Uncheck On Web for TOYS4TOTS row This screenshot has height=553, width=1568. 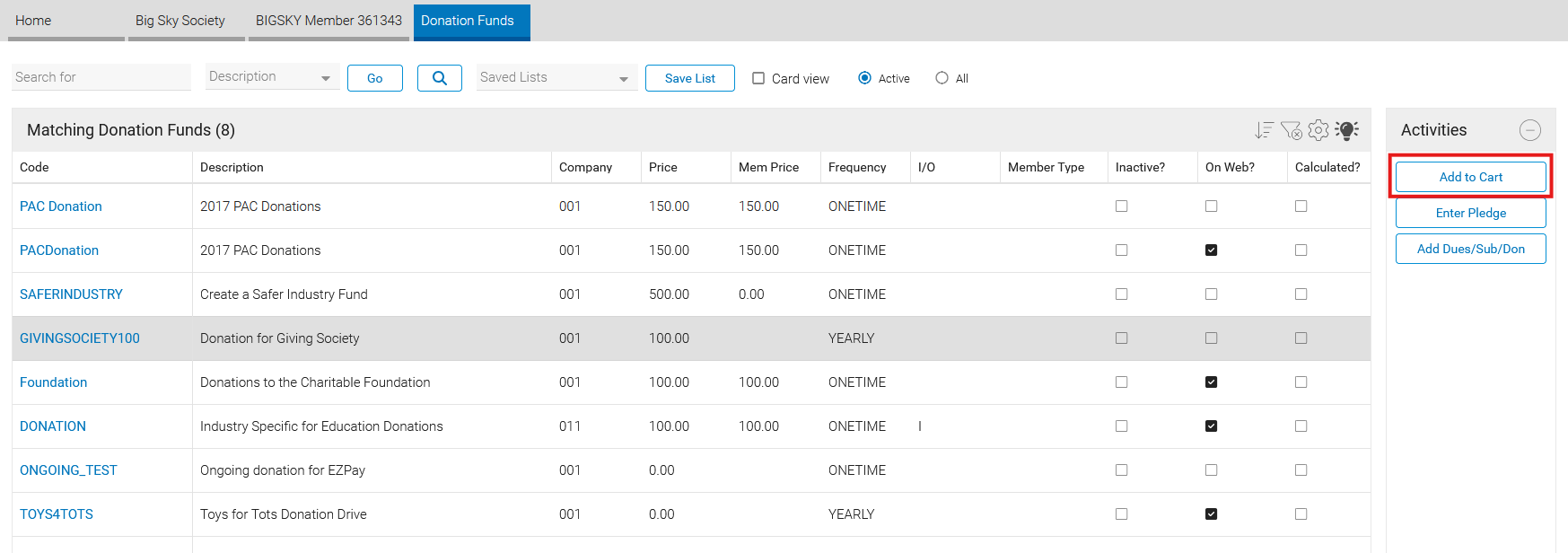[1211, 514]
